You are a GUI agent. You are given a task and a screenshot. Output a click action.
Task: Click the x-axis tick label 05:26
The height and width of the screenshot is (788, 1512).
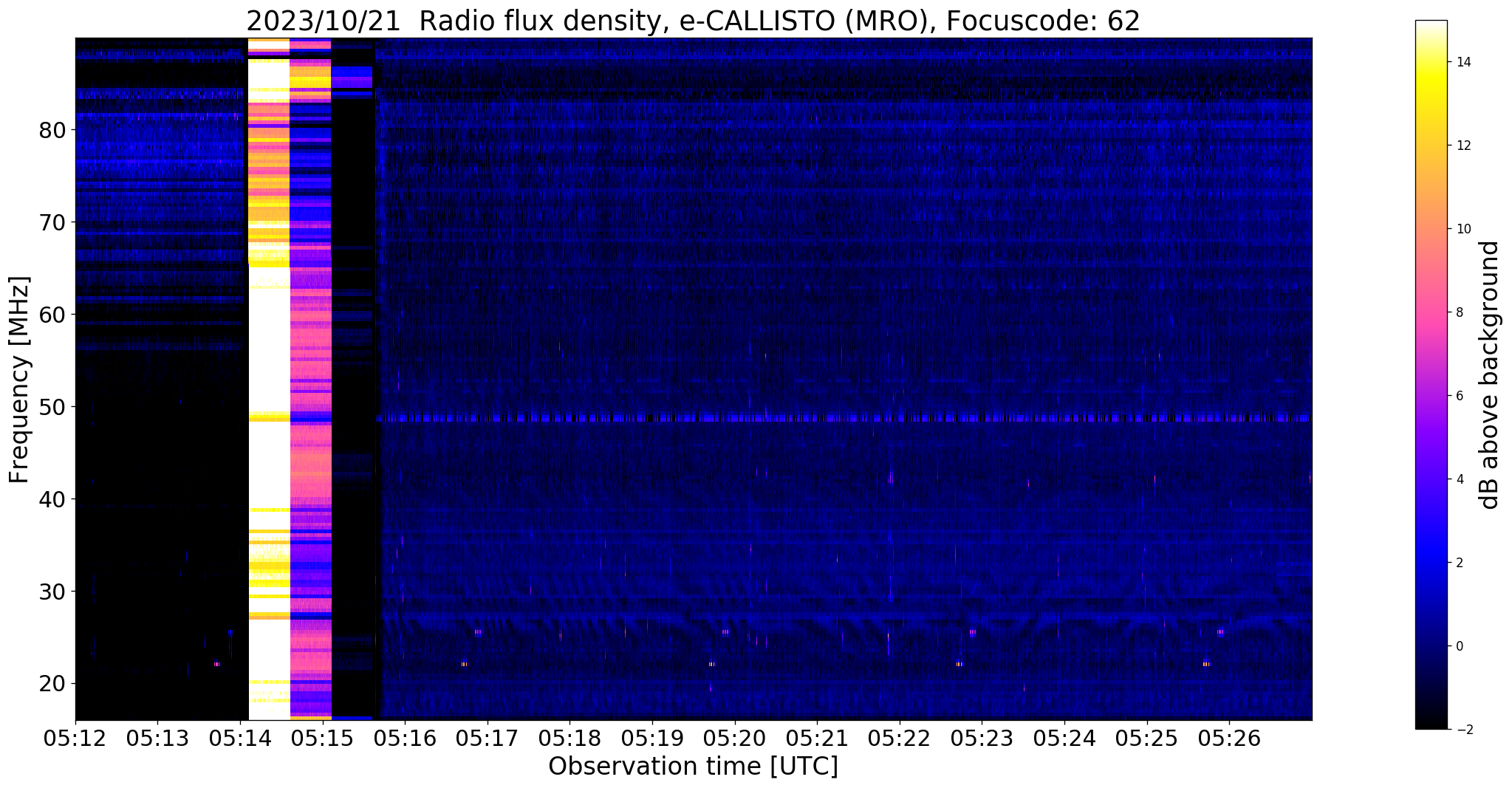pyautogui.click(x=1229, y=739)
